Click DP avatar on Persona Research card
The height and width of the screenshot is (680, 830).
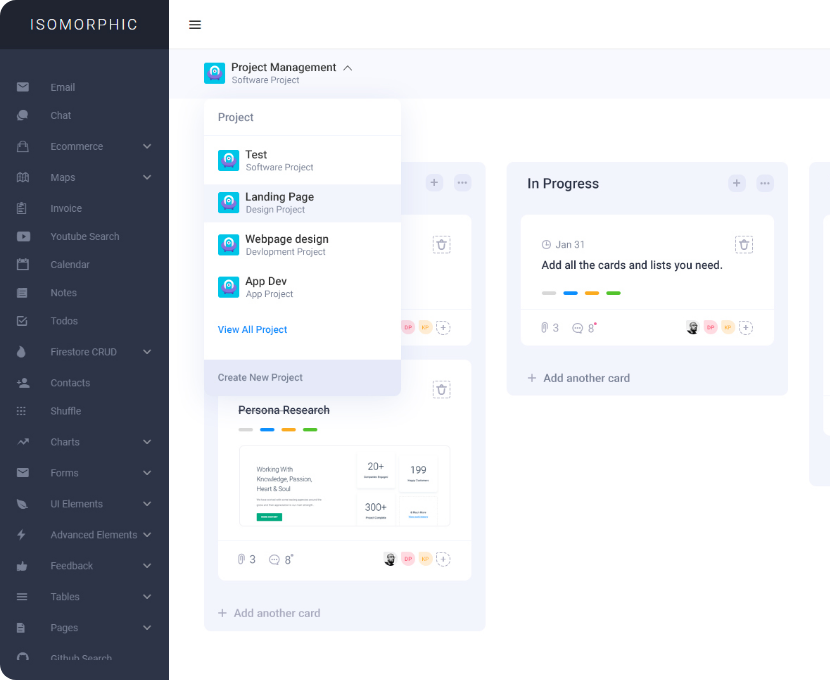[408, 559]
